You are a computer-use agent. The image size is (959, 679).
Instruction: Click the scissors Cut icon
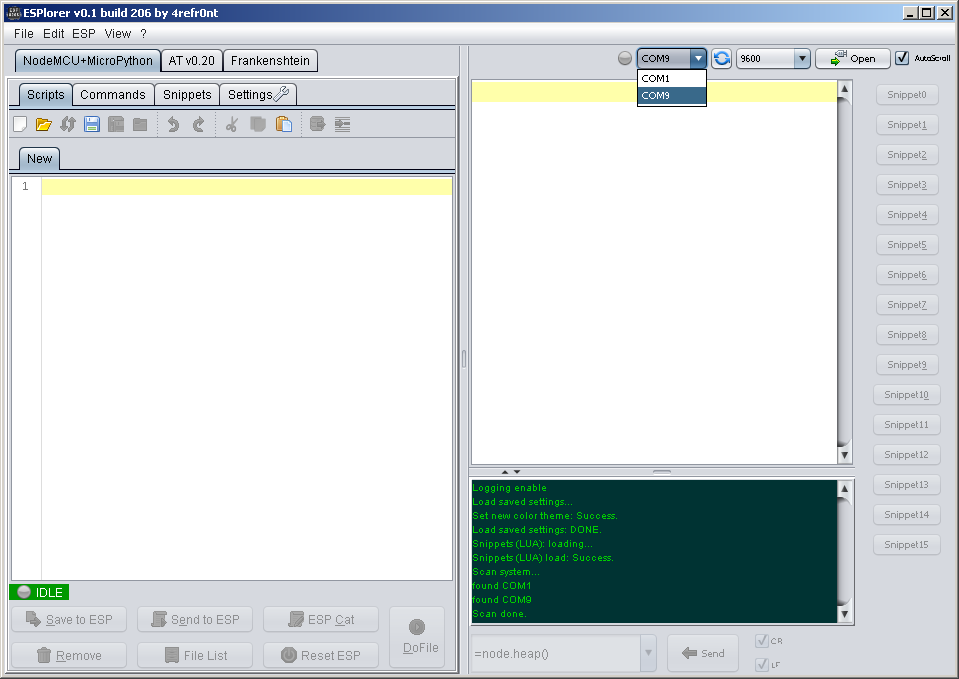click(231, 125)
